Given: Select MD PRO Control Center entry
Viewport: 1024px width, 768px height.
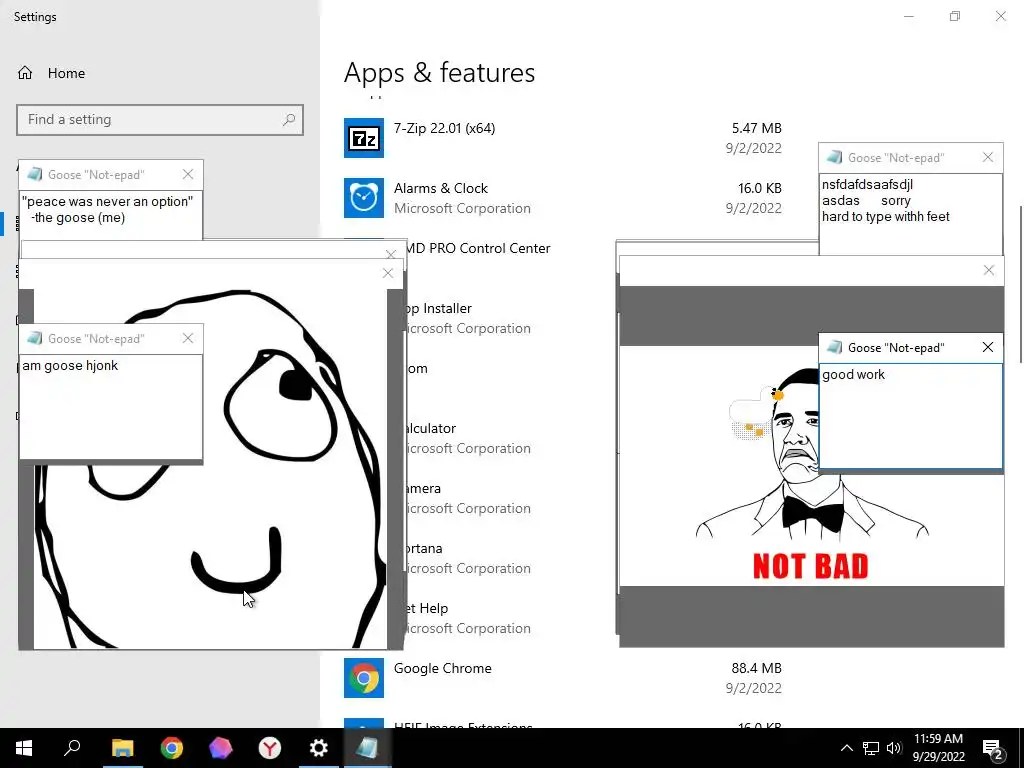Looking at the screenshot, I should pyautogui.click(x=479, y=248).
